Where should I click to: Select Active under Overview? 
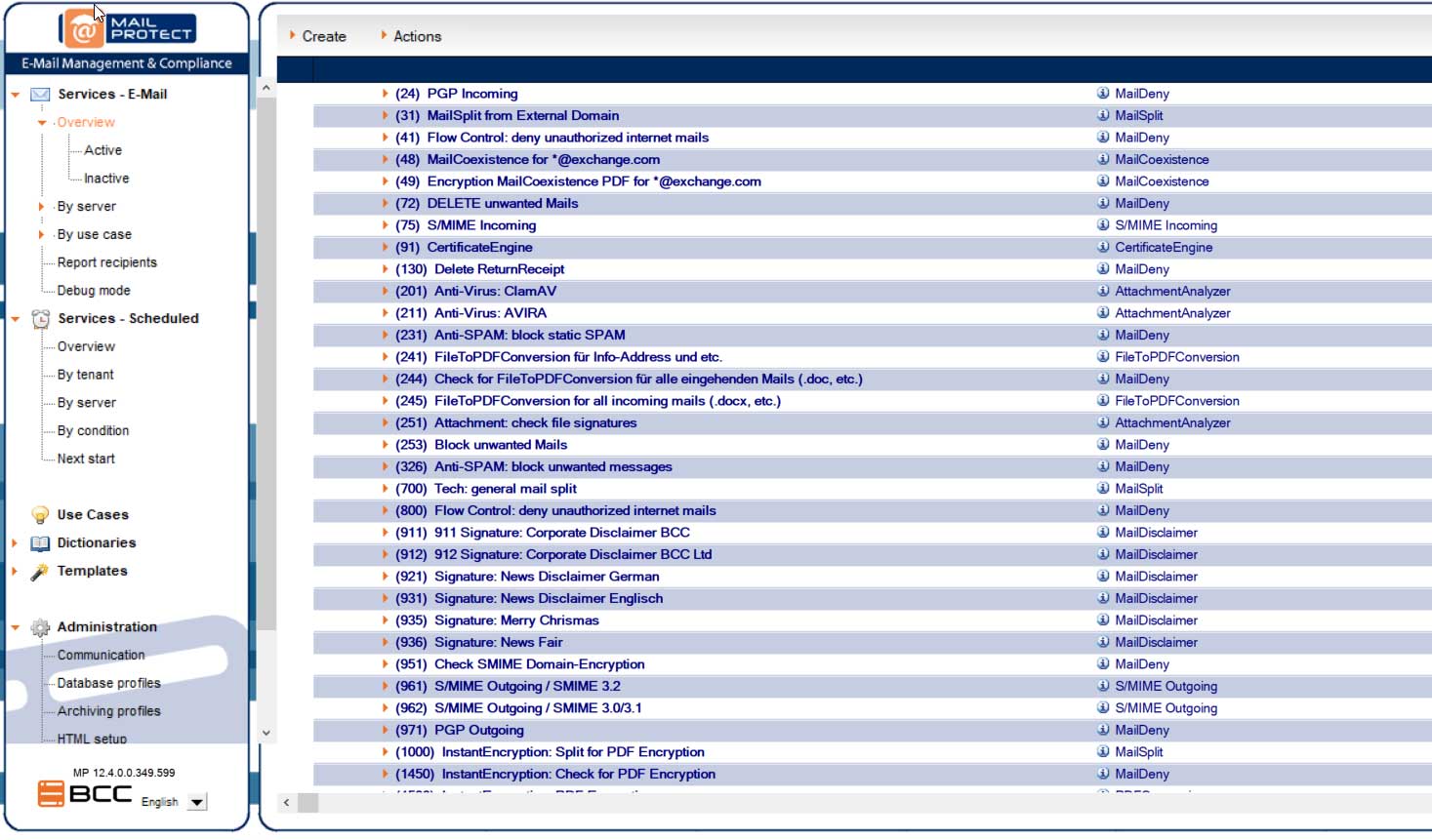[x=102, y=150]
